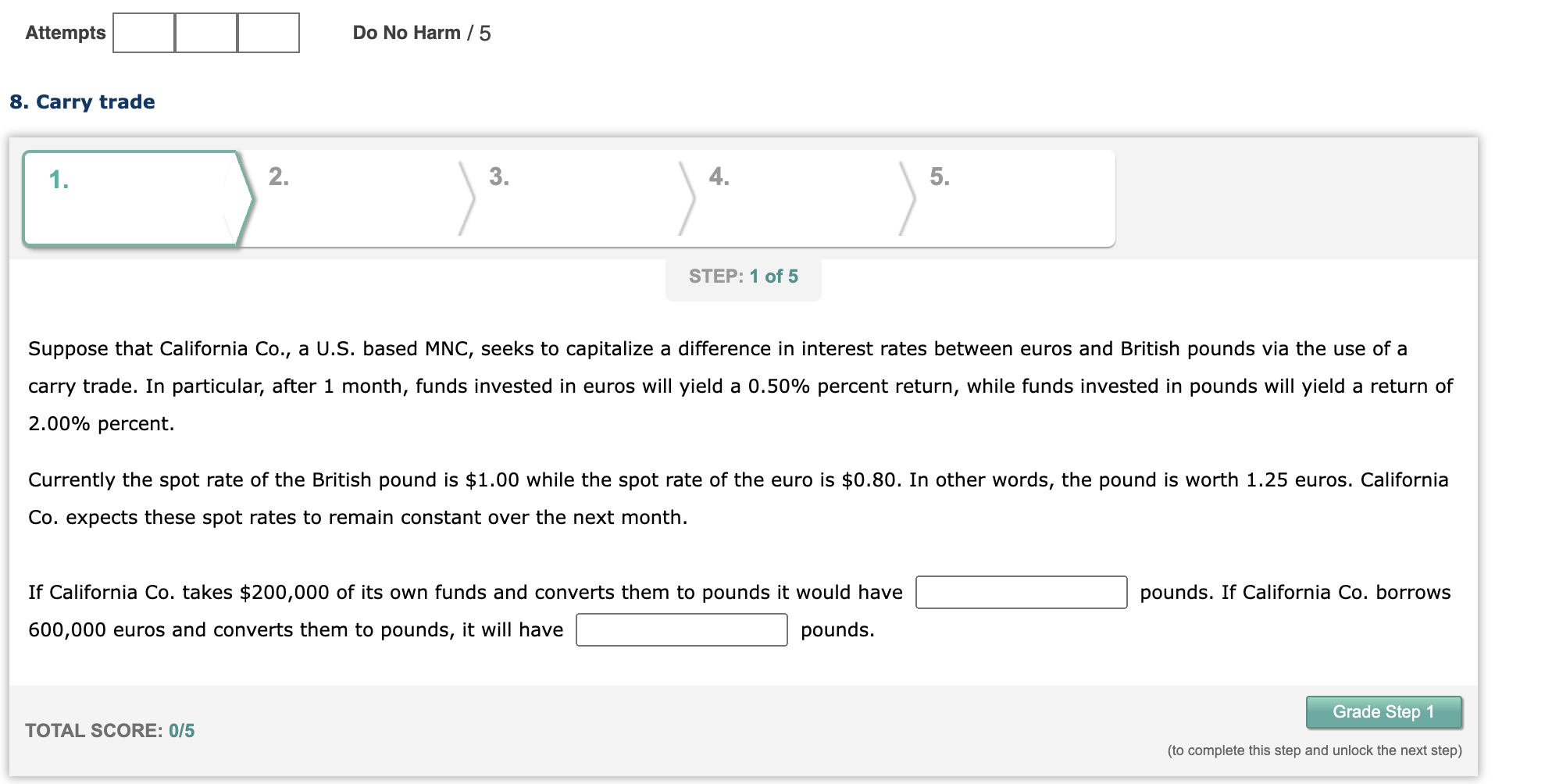The image size is (1545, 784).
Task: Click the Attempts label
Action: [x=66, y=33]
